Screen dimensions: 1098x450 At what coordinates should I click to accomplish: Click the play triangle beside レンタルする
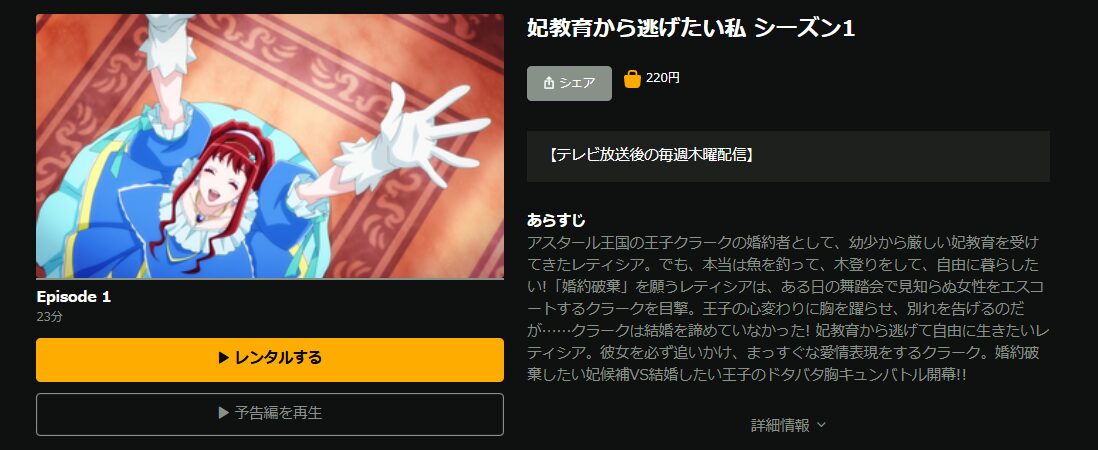[x=223, y=358]
